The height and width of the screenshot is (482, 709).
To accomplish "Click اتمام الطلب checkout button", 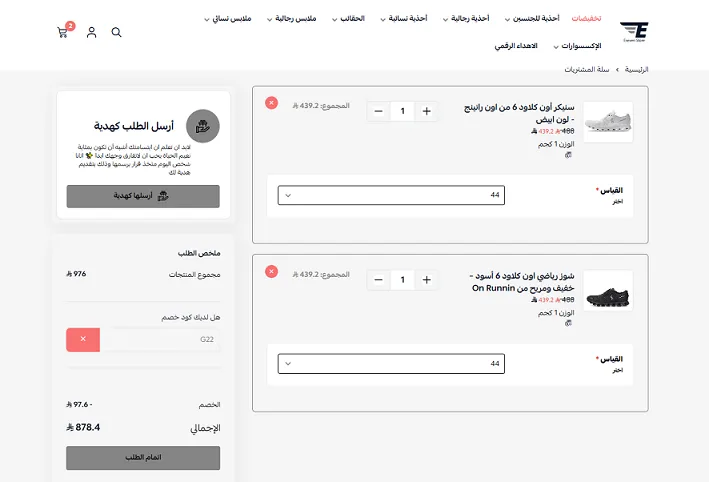I will pyautogui.click(x=143, y=458).
